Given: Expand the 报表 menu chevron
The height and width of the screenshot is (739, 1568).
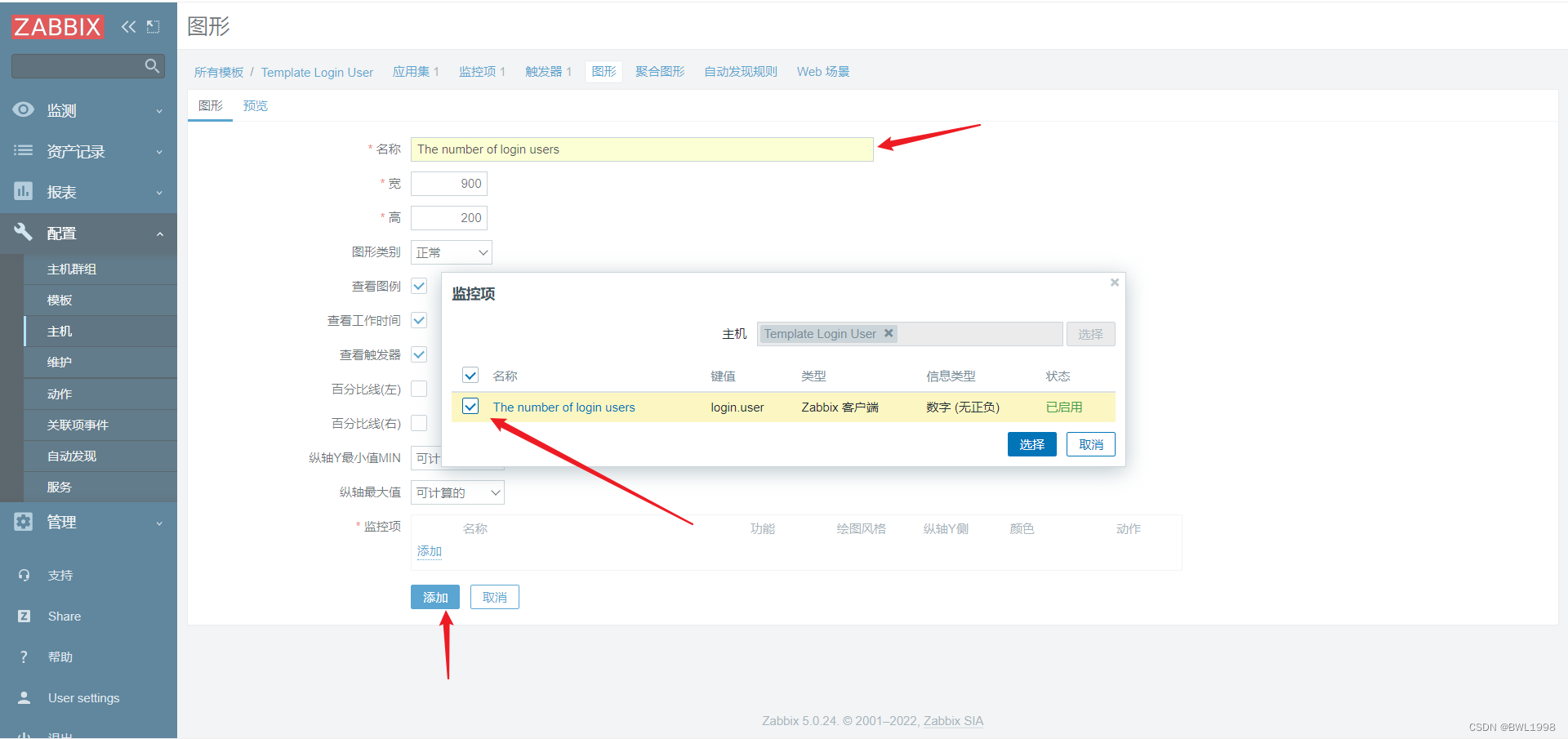Looking at the screenshot, I should 159,193.
